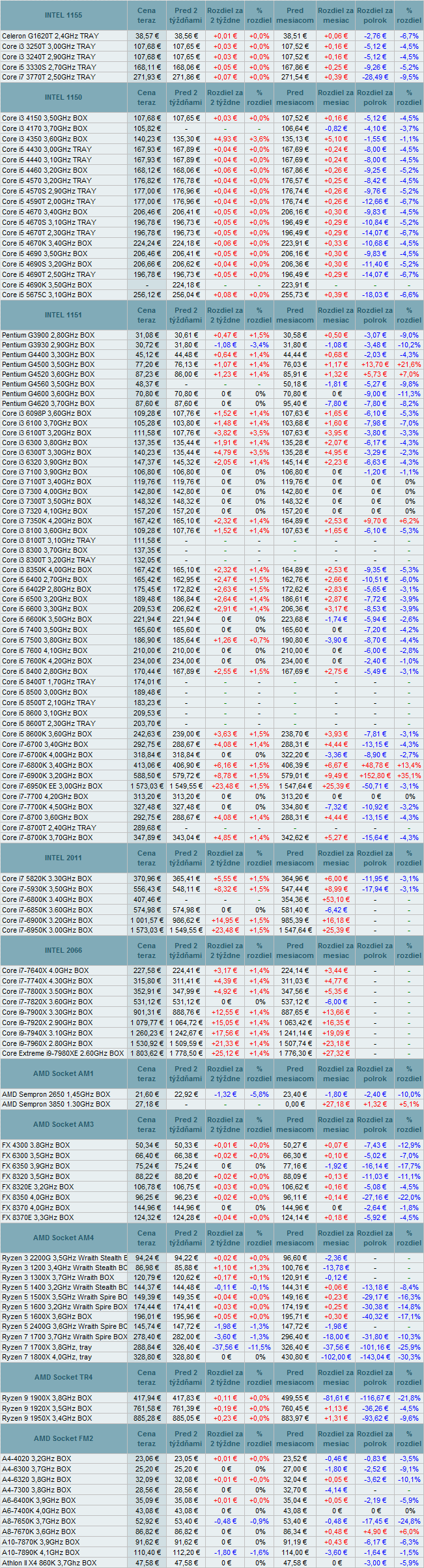Click the AMD Socket AM3 header
This screenshot has width=424, height=1568.
64,1124
